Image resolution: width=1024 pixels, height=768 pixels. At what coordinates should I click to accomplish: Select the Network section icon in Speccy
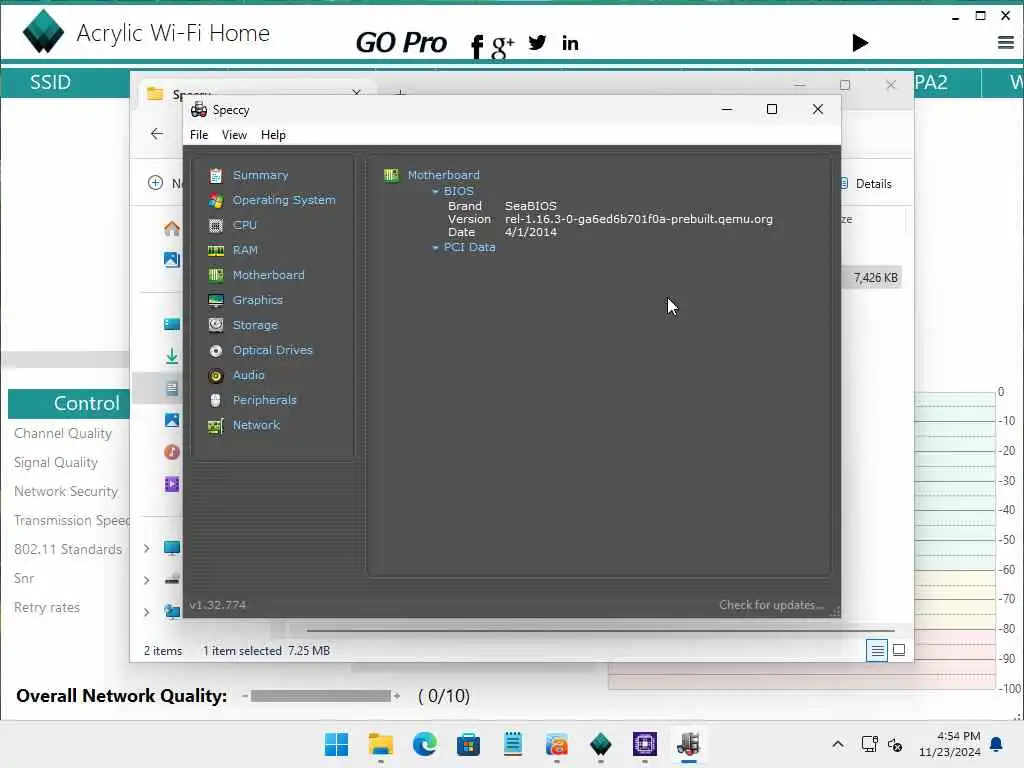[x=216, y=426]
